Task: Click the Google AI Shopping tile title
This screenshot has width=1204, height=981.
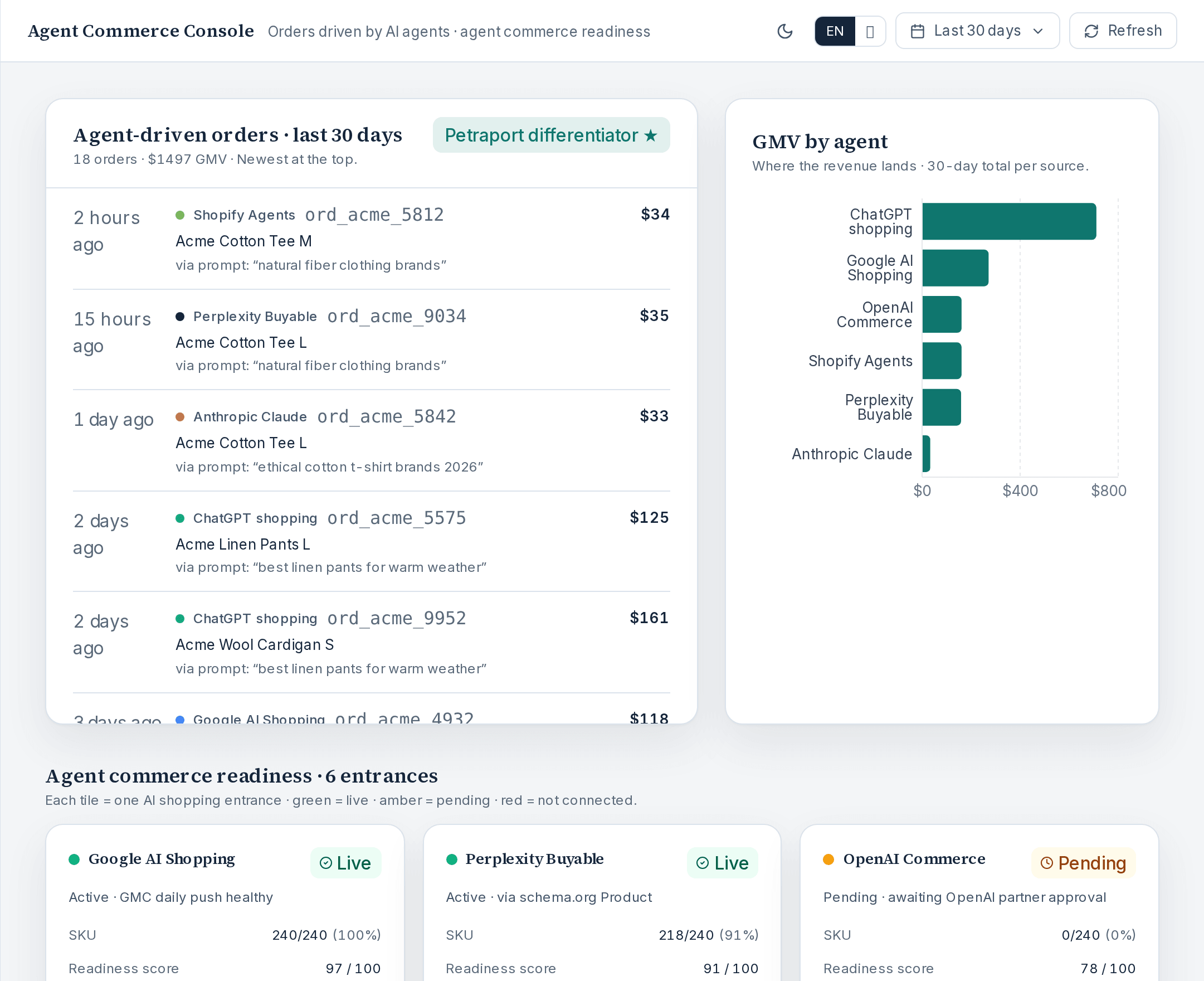Action: point(162,859)
